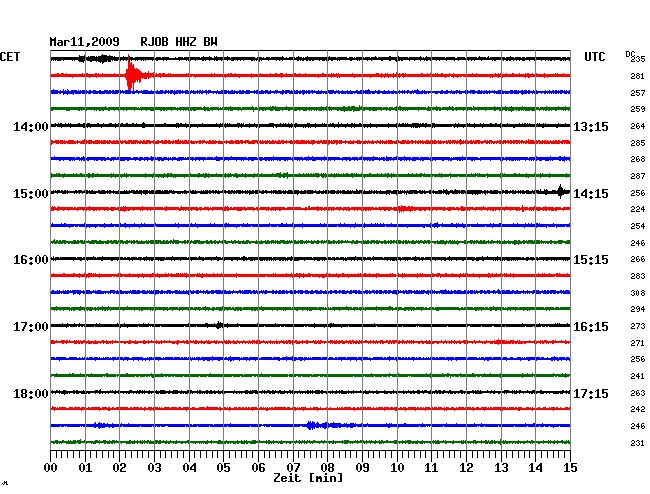Click the small black burst on the 17:00 trace
The width and height of the screenshot is (650, 494).
(x=218, y=325)
